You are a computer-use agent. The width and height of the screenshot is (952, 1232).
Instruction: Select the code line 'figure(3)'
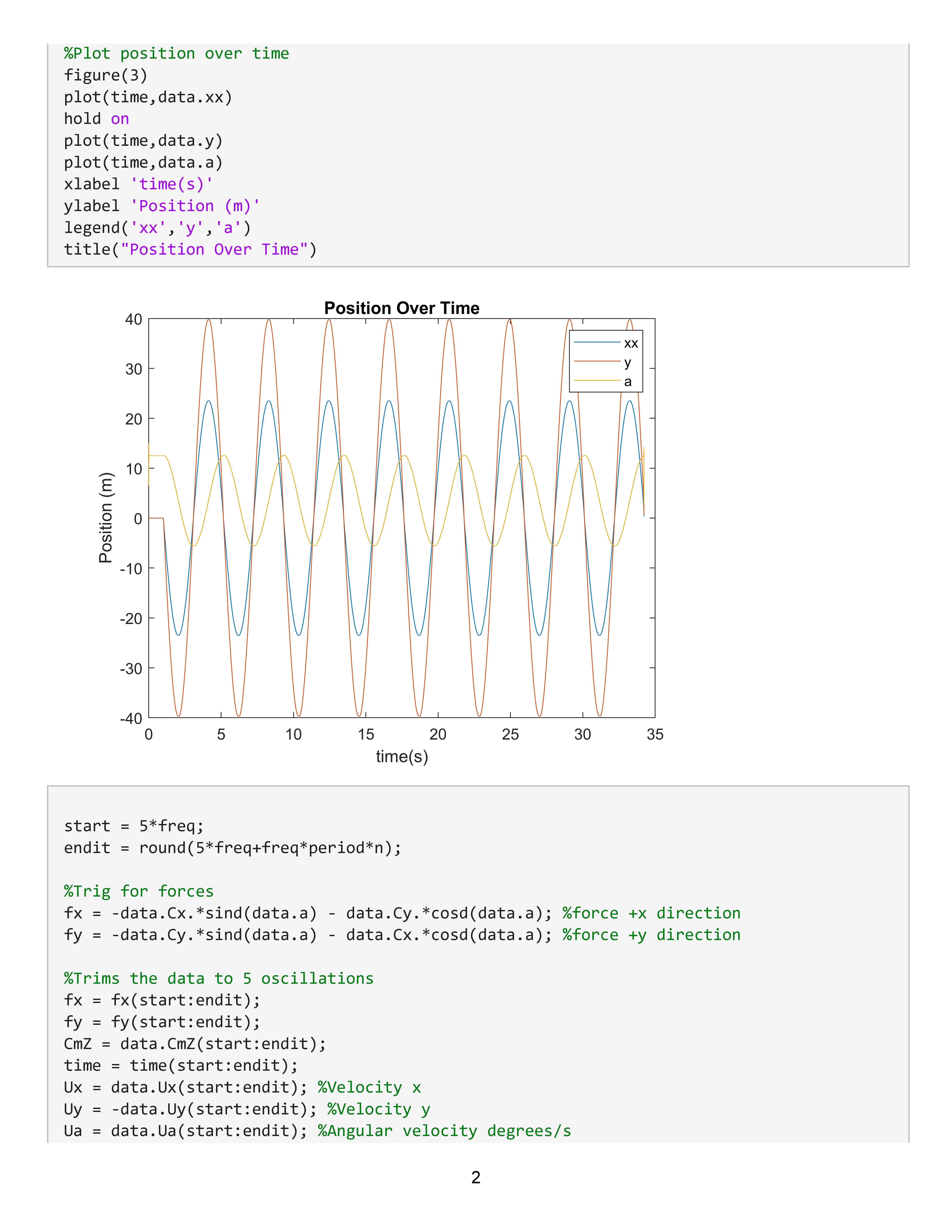pos(105,76)
